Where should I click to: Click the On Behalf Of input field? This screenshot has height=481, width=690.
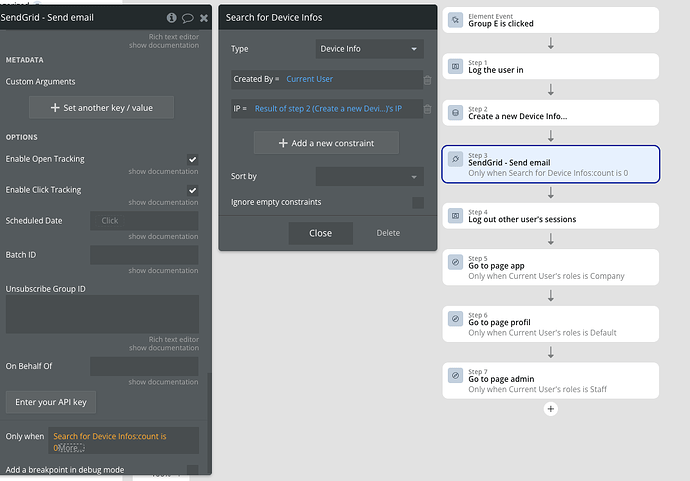(x=144, y=366)
